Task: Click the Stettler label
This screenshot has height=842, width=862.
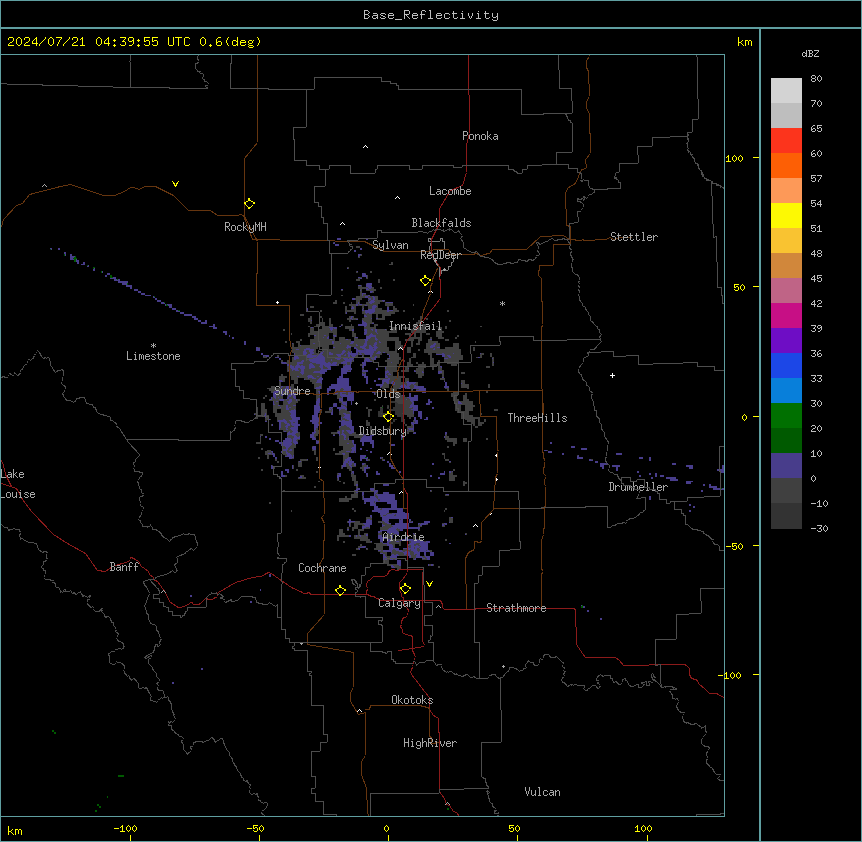Action: click(x=634, y=237)
